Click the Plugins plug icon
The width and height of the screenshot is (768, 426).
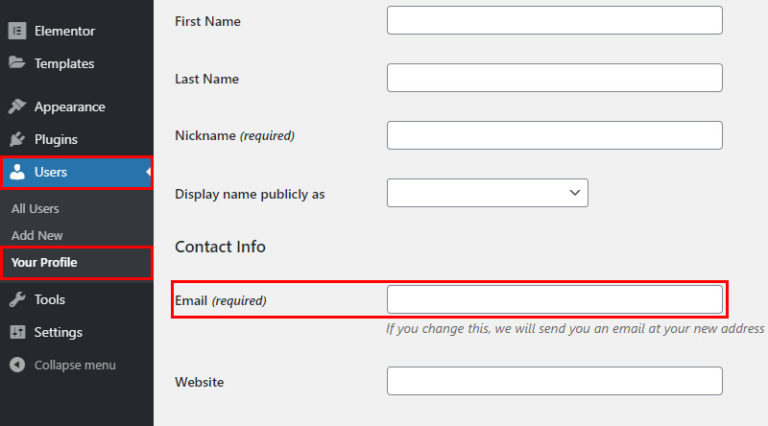17,139
